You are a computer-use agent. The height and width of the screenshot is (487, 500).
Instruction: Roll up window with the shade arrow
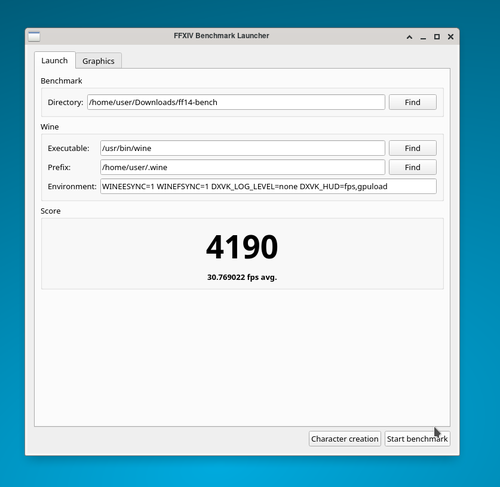coord(409,37)
